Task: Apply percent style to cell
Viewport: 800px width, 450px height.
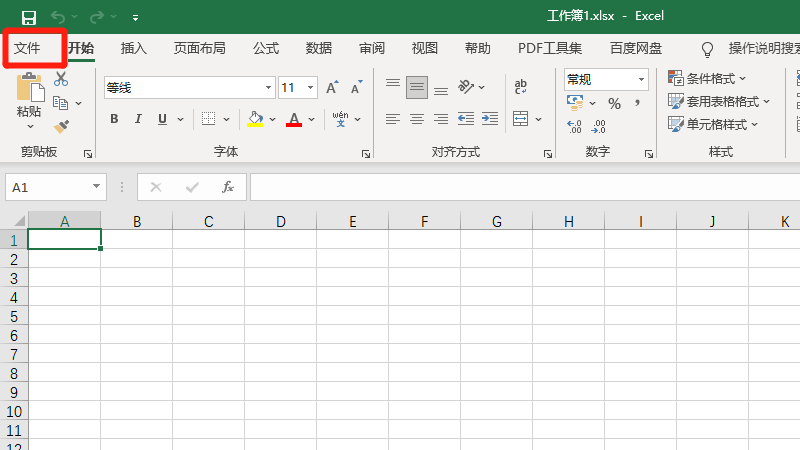Action: coord(614,103)
